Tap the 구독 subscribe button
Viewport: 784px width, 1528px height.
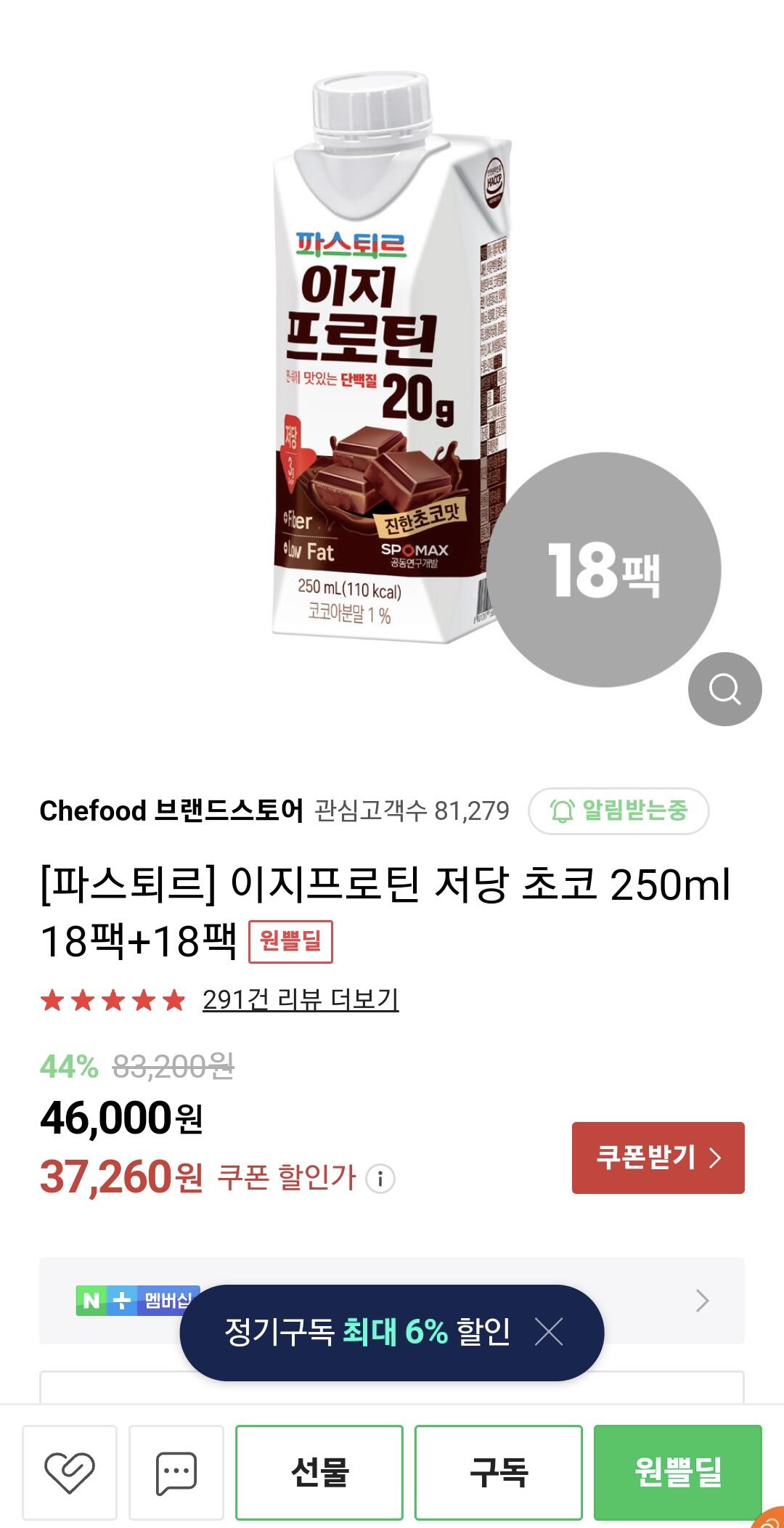499,1472
